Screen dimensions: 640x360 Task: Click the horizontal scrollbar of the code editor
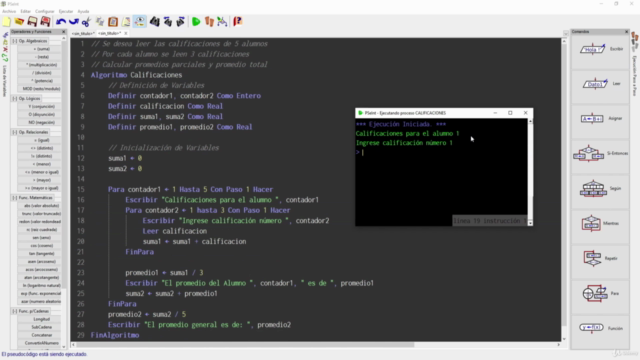[316, 345]
